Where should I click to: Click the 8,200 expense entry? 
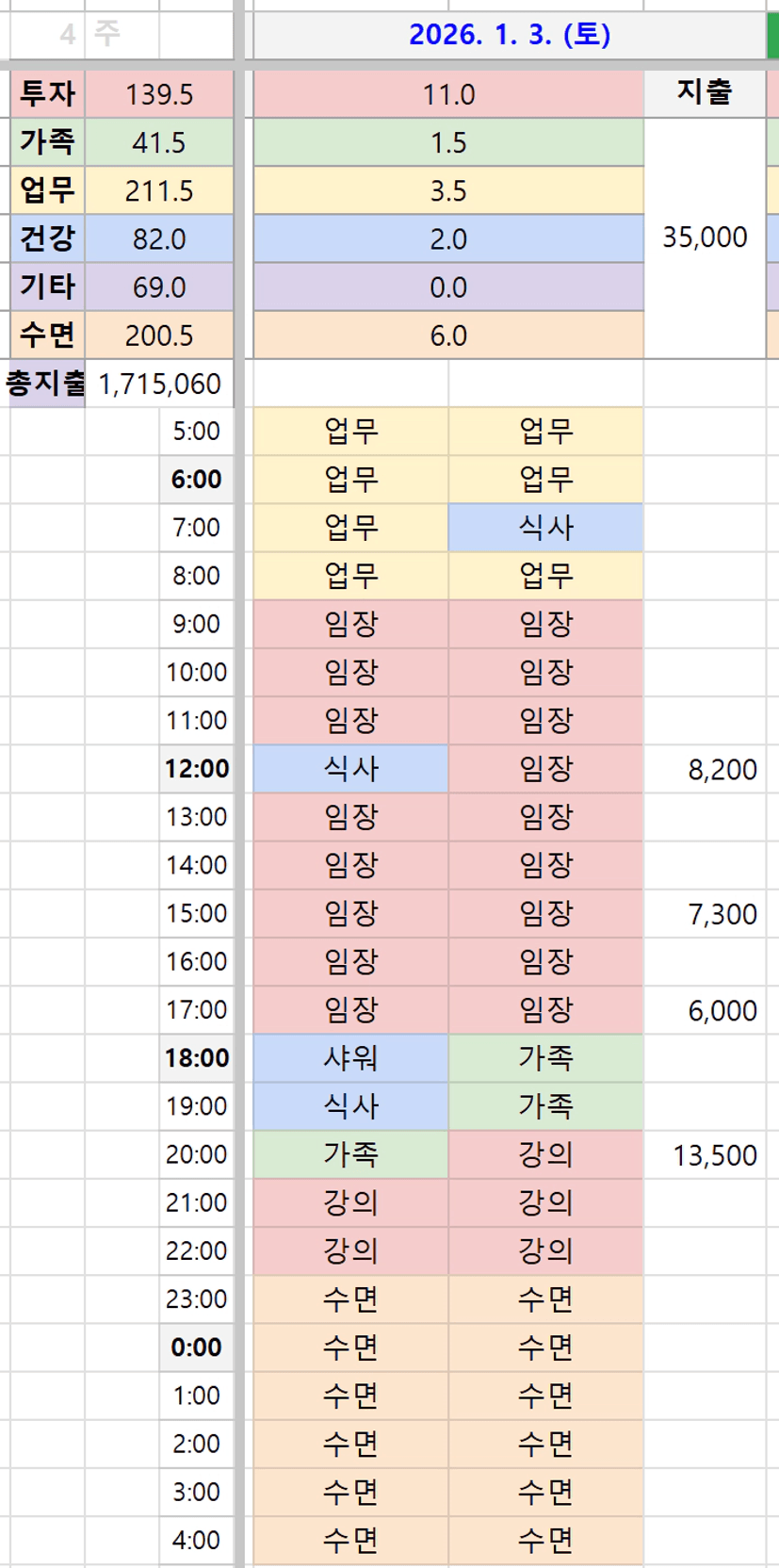pyautogui.click(x=722, y=770)
